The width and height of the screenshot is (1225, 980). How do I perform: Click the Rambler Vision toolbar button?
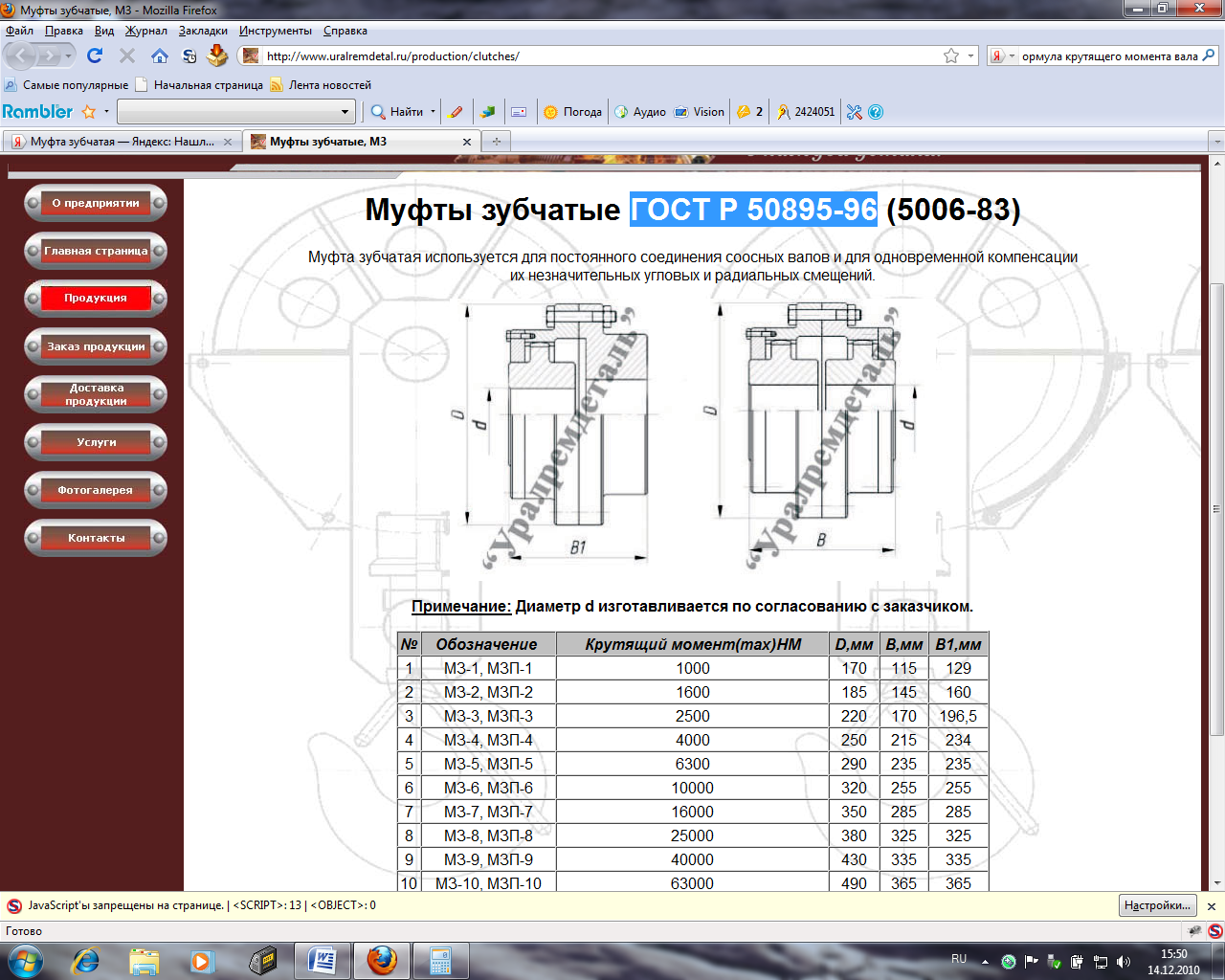[x=700, y=112]
